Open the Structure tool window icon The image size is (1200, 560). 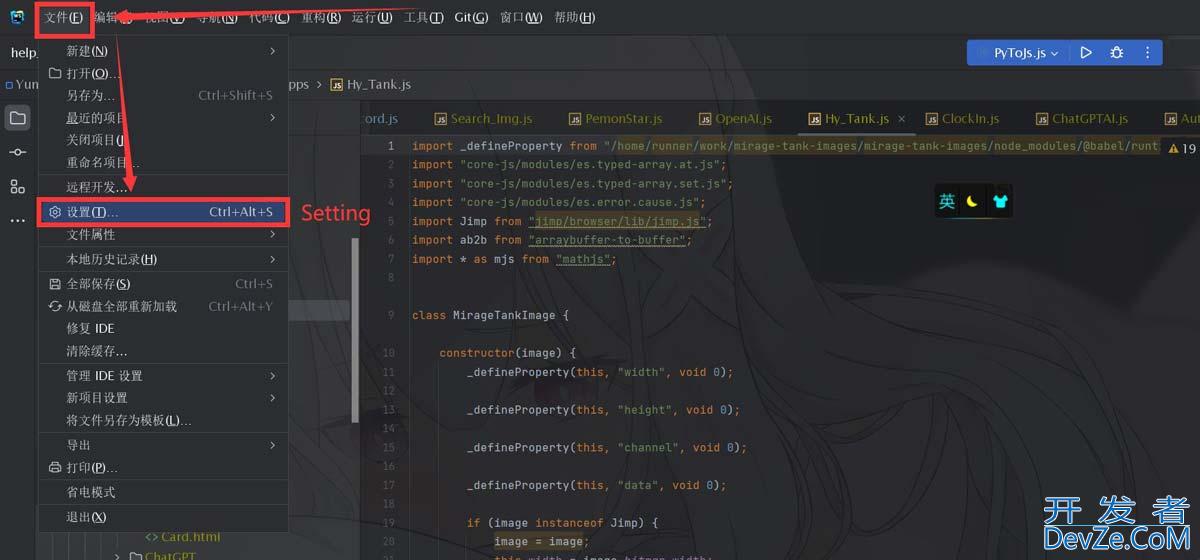[18, 186]
